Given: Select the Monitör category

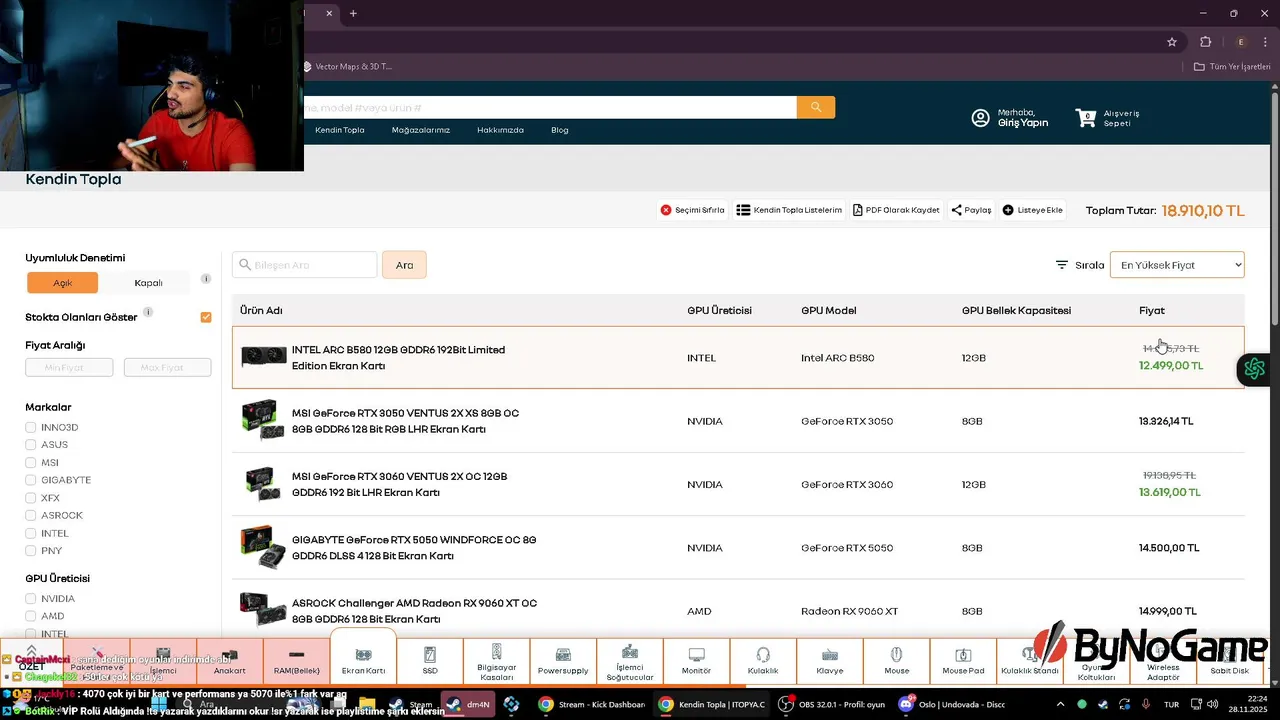Looking at the screenshot, I should click(696, 660).
